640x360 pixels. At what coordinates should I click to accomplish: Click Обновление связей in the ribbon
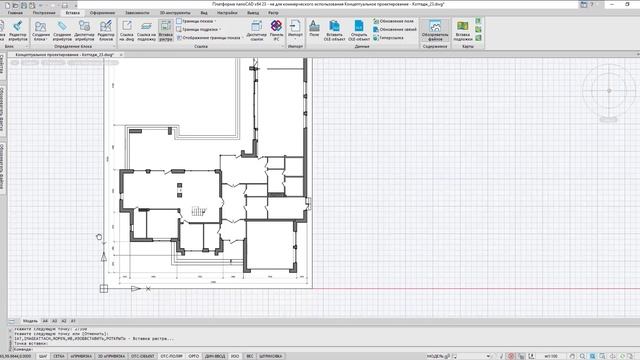point(395,29)
